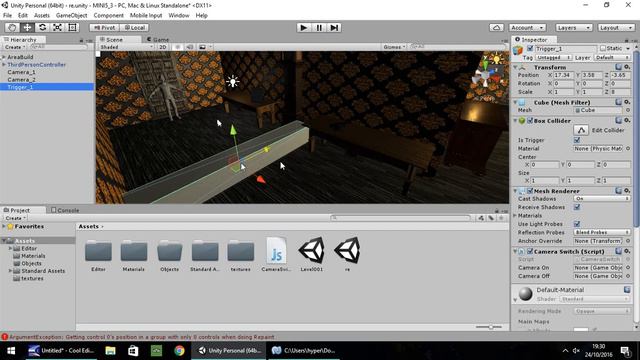This screenshot has width=640, height=360.
Task: Toggle Receive Shadows checkbox
Action: (x=577, y=207)
